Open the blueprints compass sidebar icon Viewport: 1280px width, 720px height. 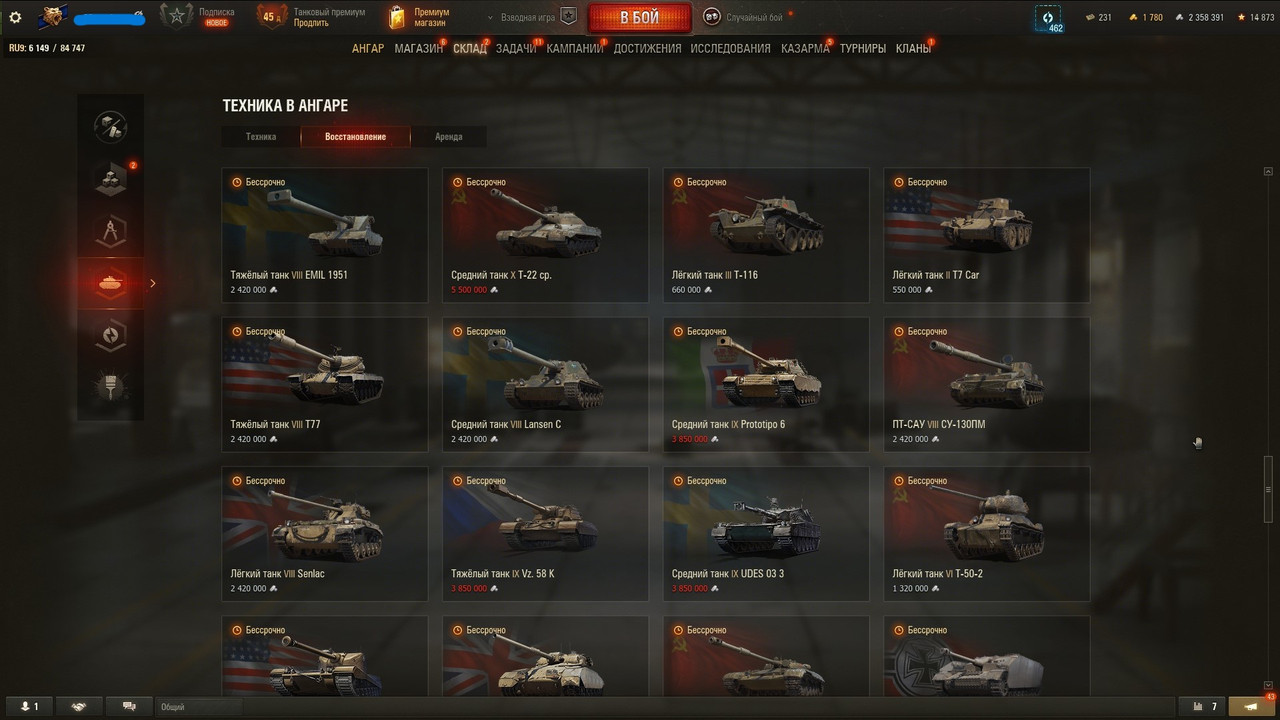111,232
